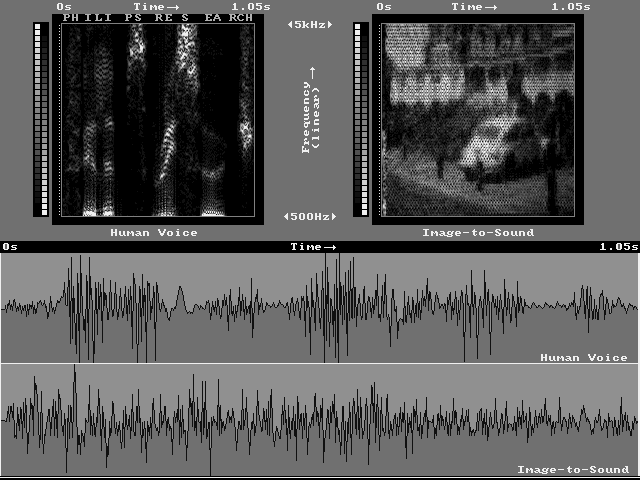Screen dimensions: 640x480
Task: Click '0s' in the waveform timeline bar
Action: (10, 247)
